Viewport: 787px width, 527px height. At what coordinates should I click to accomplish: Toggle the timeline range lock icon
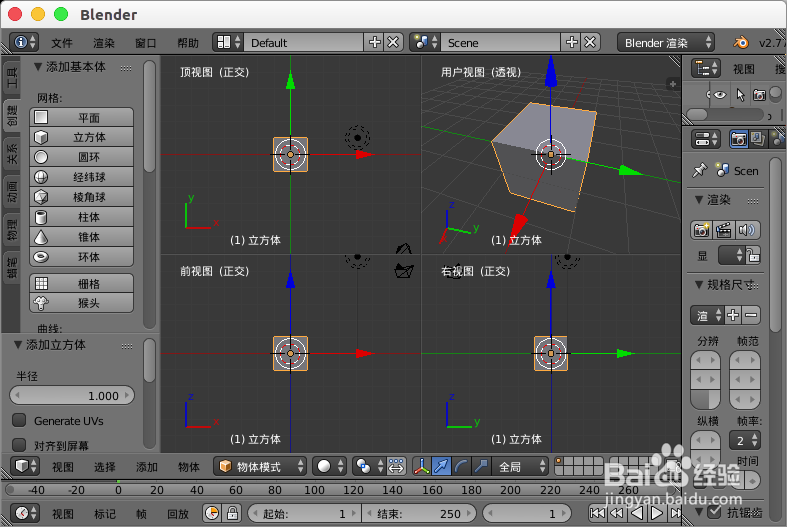click(x=232, y=513)
